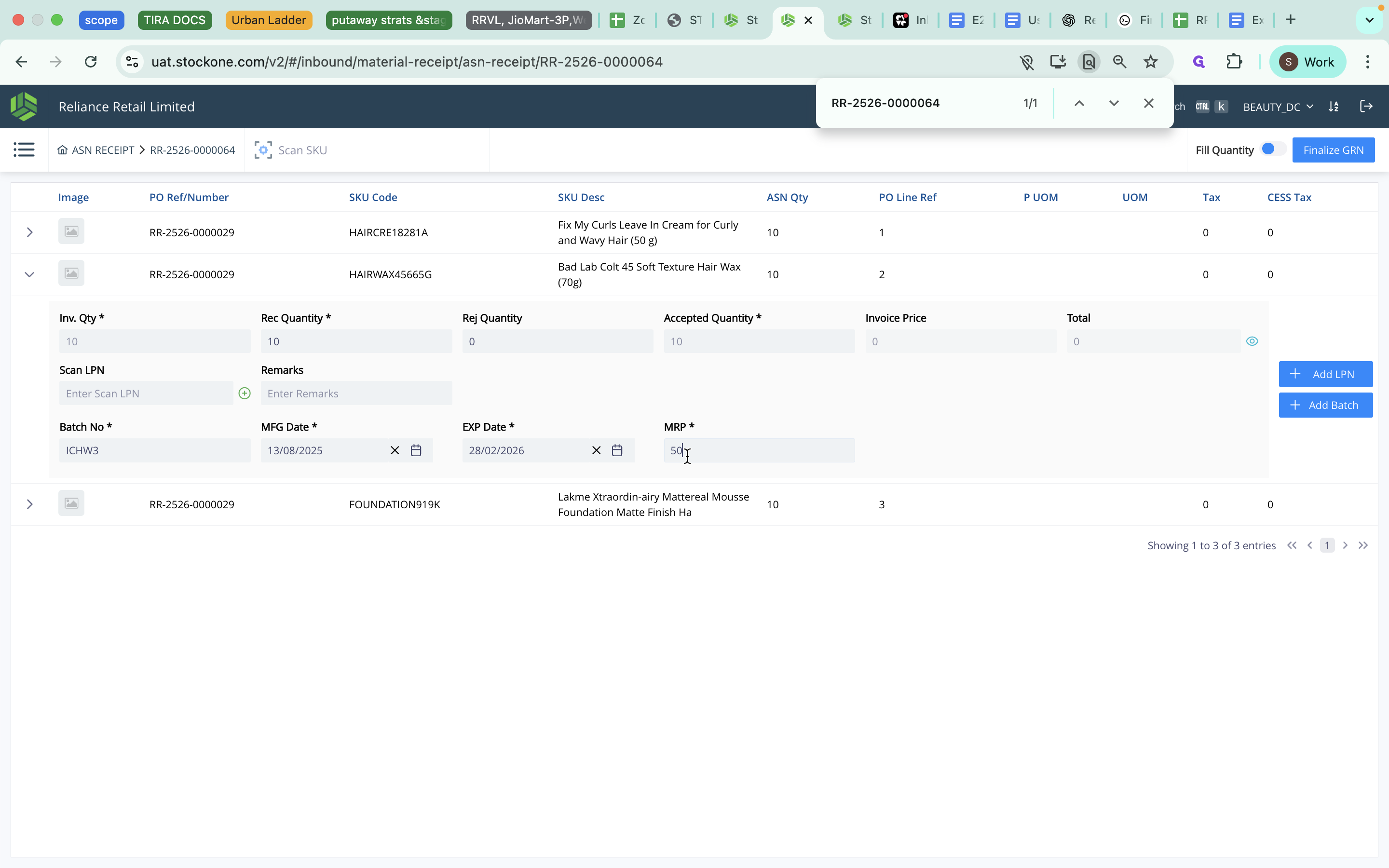Switch to the TIRA DOCS browser tab
Screen dimensions: 1389x868
(x=175, y=19)
